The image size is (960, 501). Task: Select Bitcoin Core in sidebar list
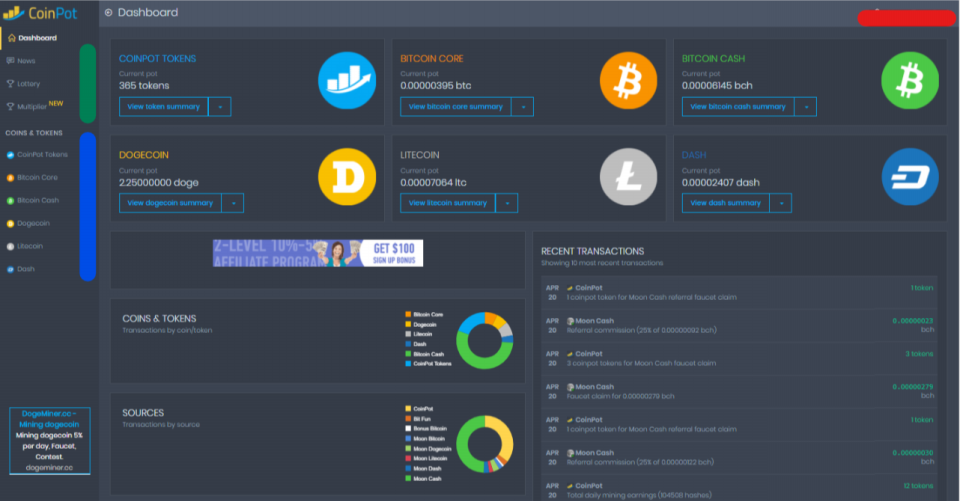[37, 178]
